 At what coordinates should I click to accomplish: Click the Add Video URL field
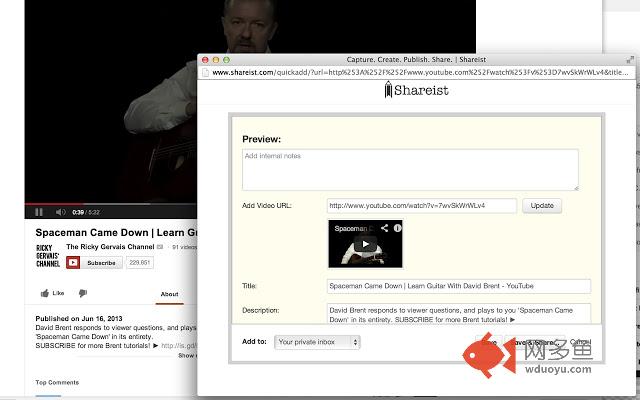tap(422, 206)
